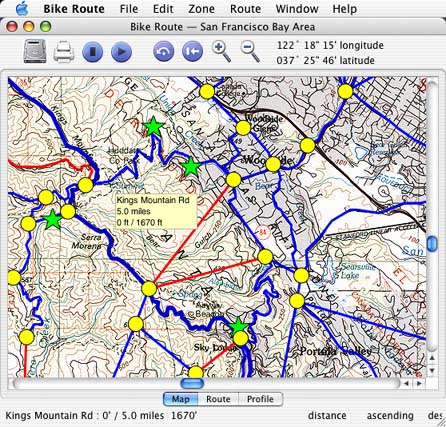Open the Route menu
Viewport: 446px width, 427px height.
click(x=245, y=9)
